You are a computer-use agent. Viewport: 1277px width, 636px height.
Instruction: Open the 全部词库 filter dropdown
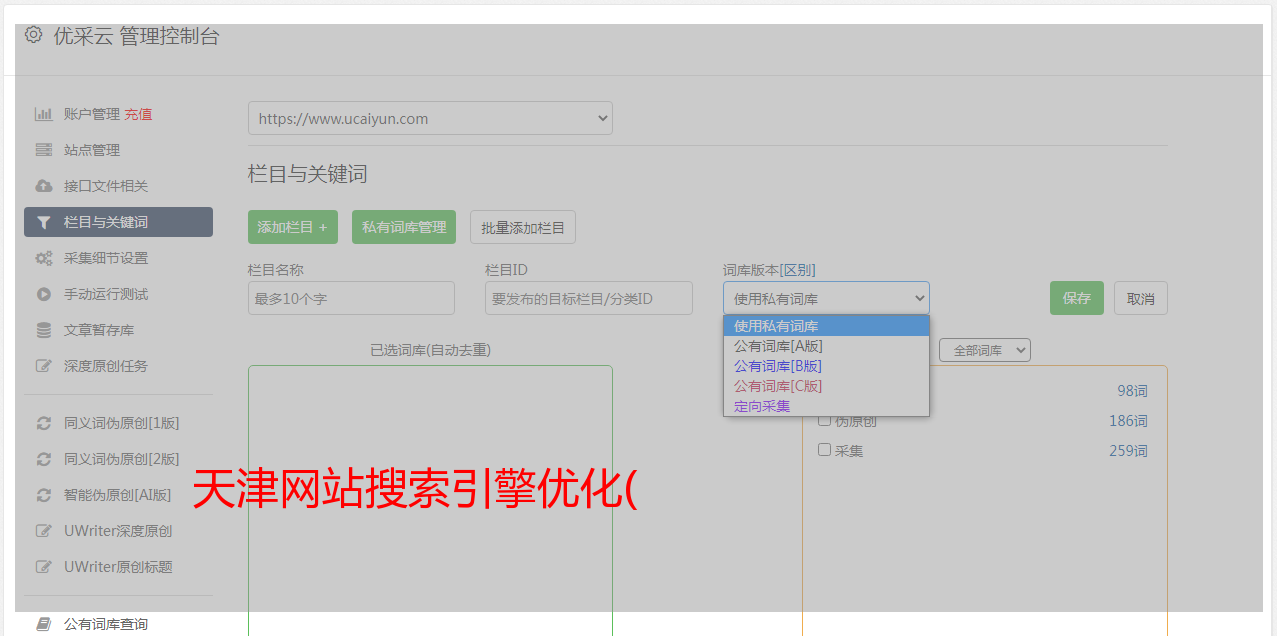click(985, 350)
